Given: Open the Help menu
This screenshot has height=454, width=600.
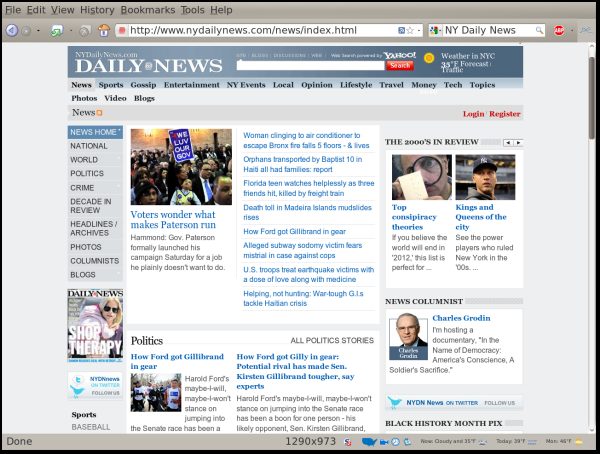Looking at the screenshot, I should [221, 10].
